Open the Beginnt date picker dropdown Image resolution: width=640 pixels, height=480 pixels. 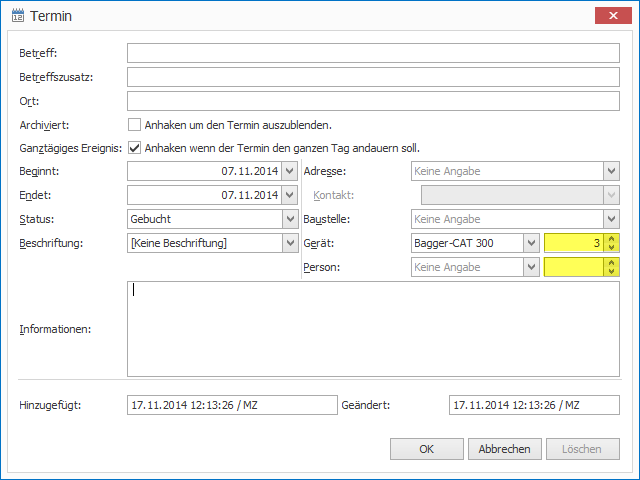pyautogui.click(x=289, y=171)
